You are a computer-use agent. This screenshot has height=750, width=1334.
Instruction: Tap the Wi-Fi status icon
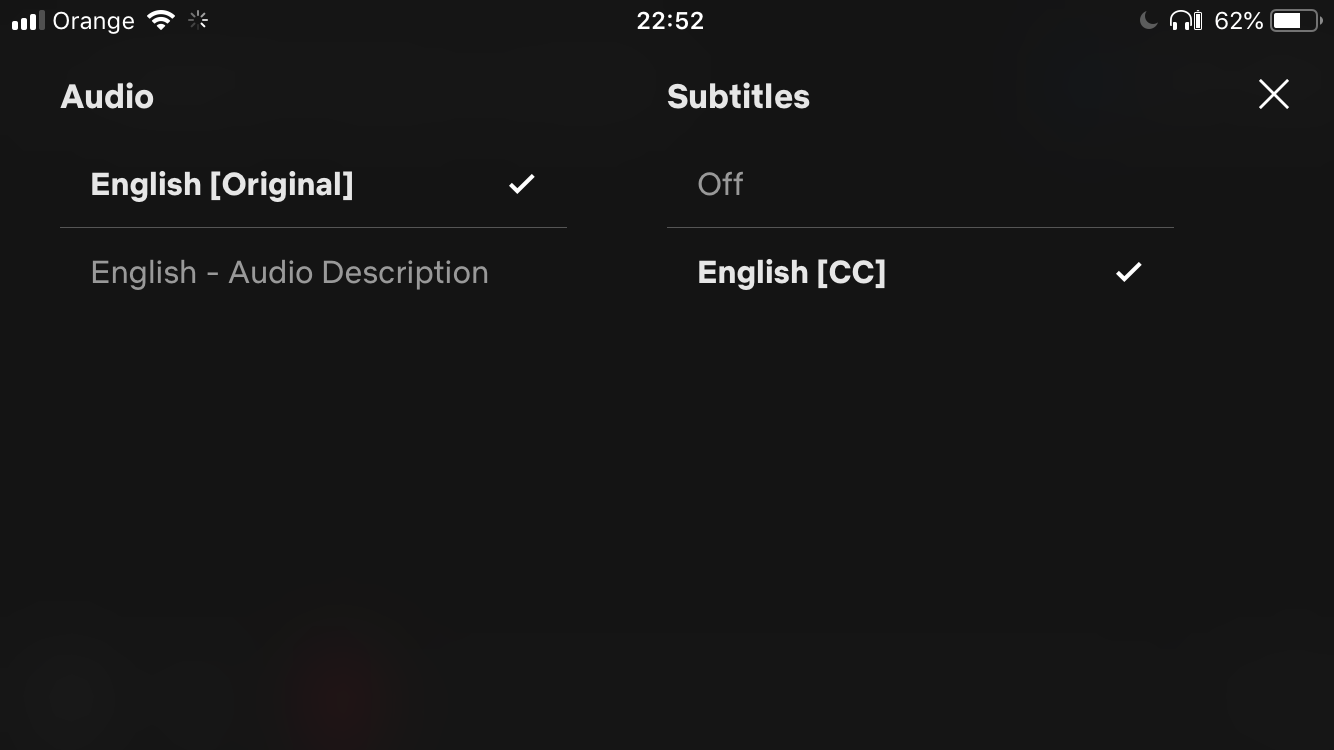coord(160,21)
